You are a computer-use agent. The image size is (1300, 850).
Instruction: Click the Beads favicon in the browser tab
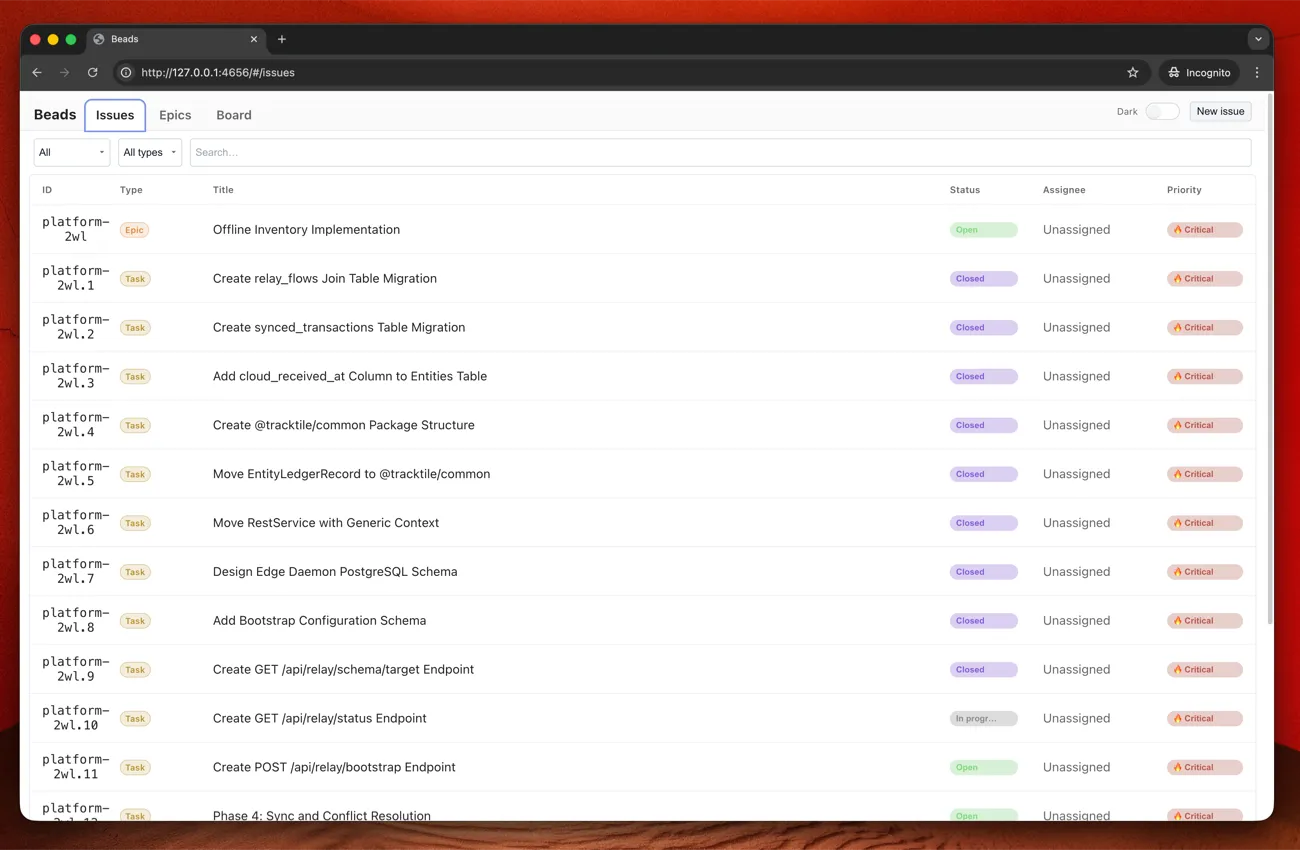point(98,39)
